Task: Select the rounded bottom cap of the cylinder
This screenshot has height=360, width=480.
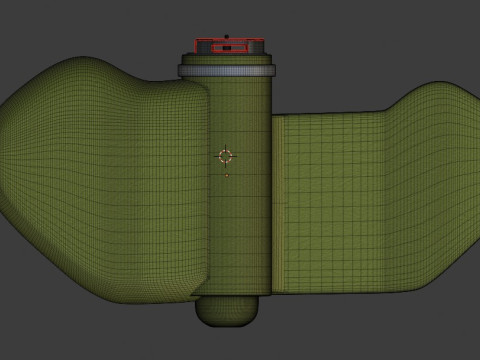Action: pyautogui.click(x=227, y=311)
